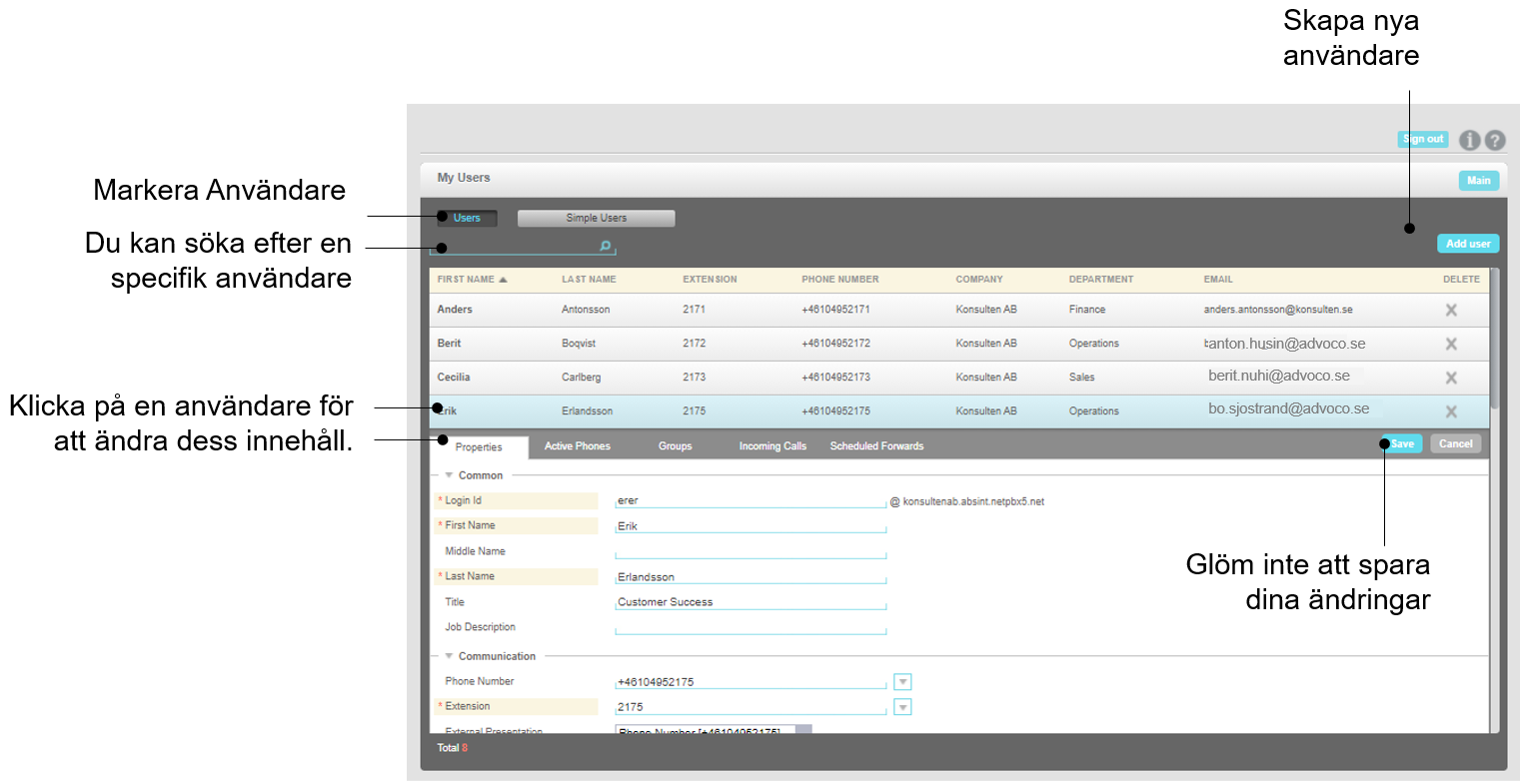
Task: Click the Last Name field with Erlandsson
Action: [751, 577]
